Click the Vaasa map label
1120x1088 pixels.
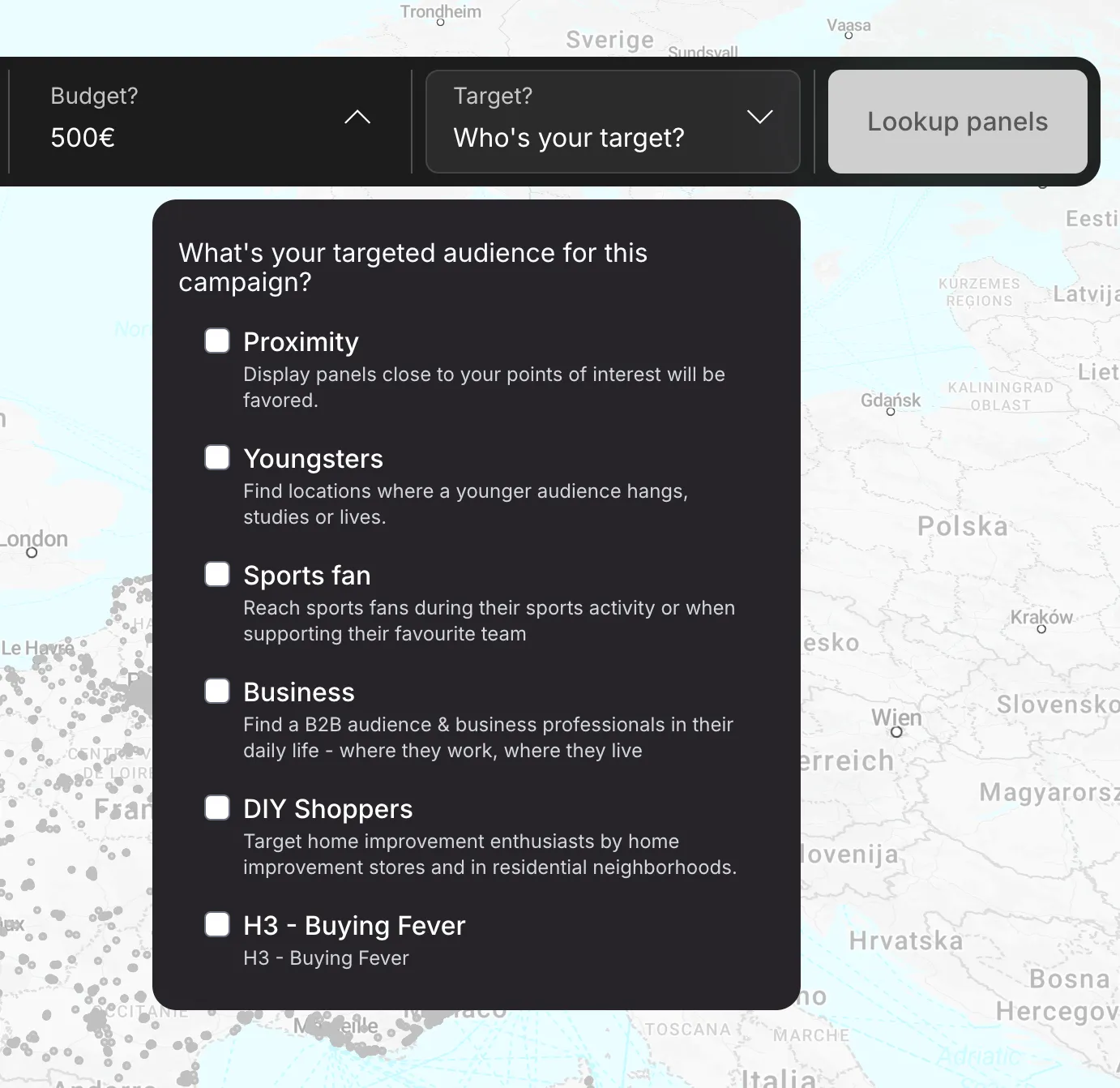pos(849,25)
